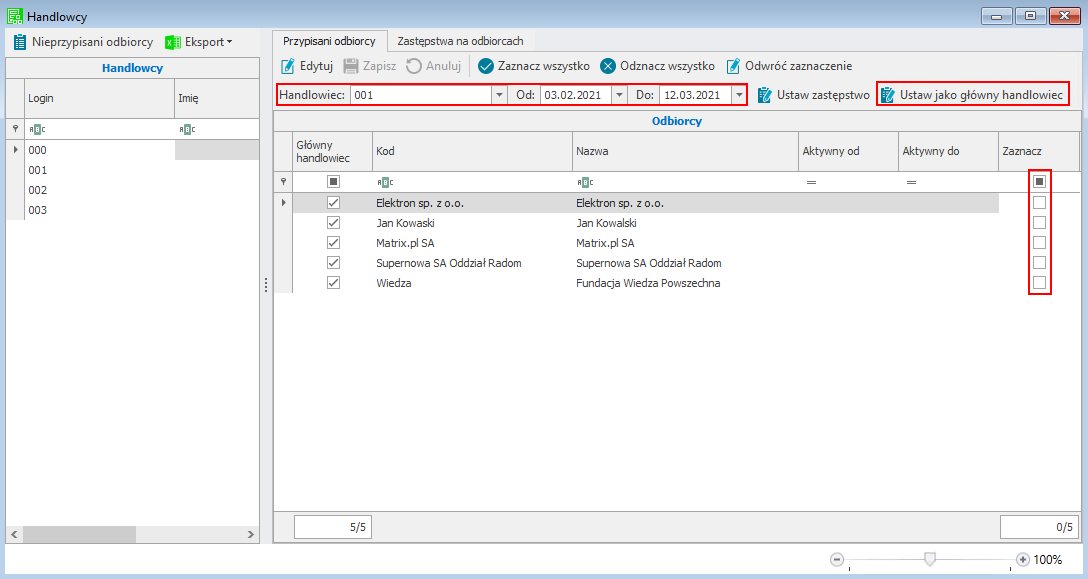This screenshot has width=1088, height=579.
Task: Open the Od date picker dropdown
Action: pyautogui.click(x=619, y=95)
